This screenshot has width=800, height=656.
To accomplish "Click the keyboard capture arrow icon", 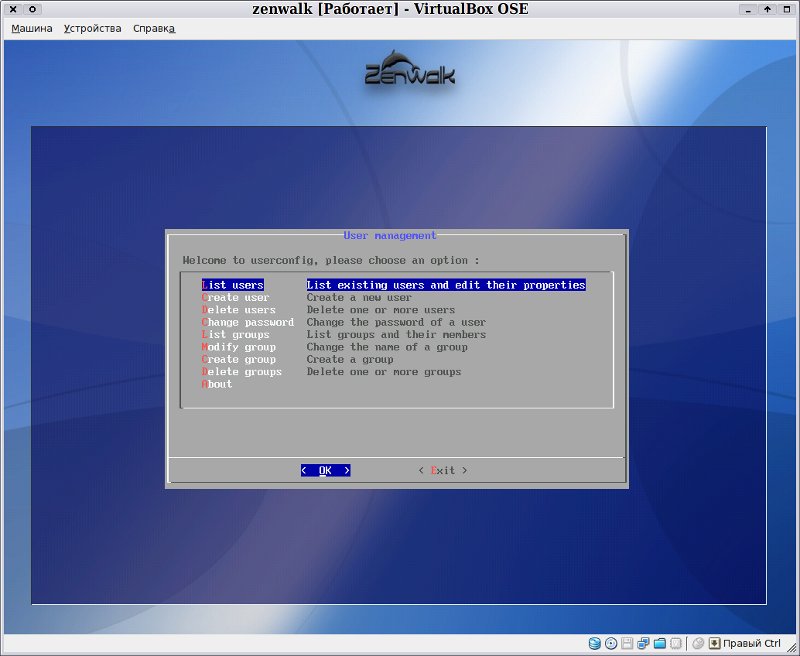I will (715, 643).
